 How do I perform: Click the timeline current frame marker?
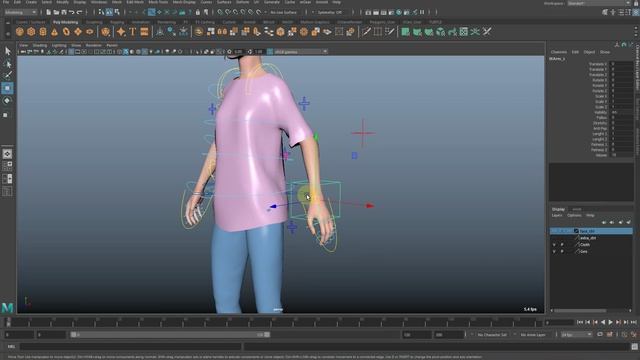8,322
